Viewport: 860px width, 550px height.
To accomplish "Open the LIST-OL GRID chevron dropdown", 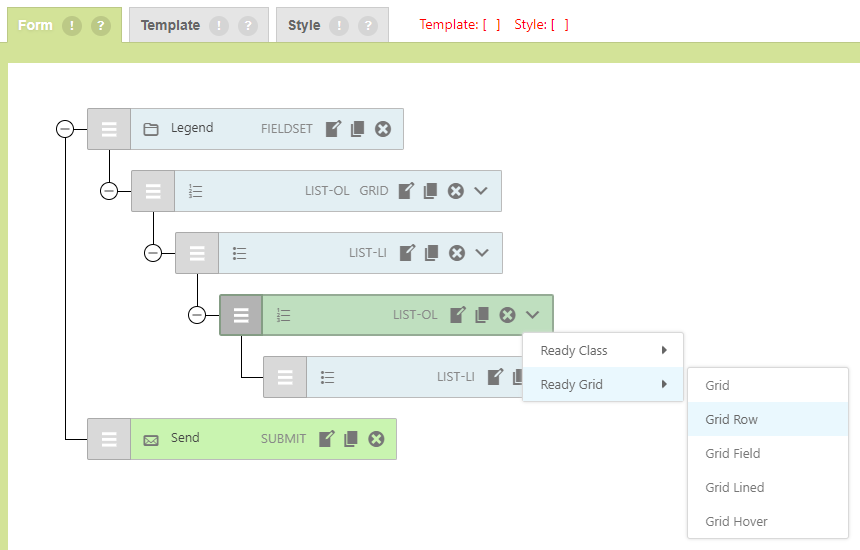I will pyautogui.click(x=481, y=191).
